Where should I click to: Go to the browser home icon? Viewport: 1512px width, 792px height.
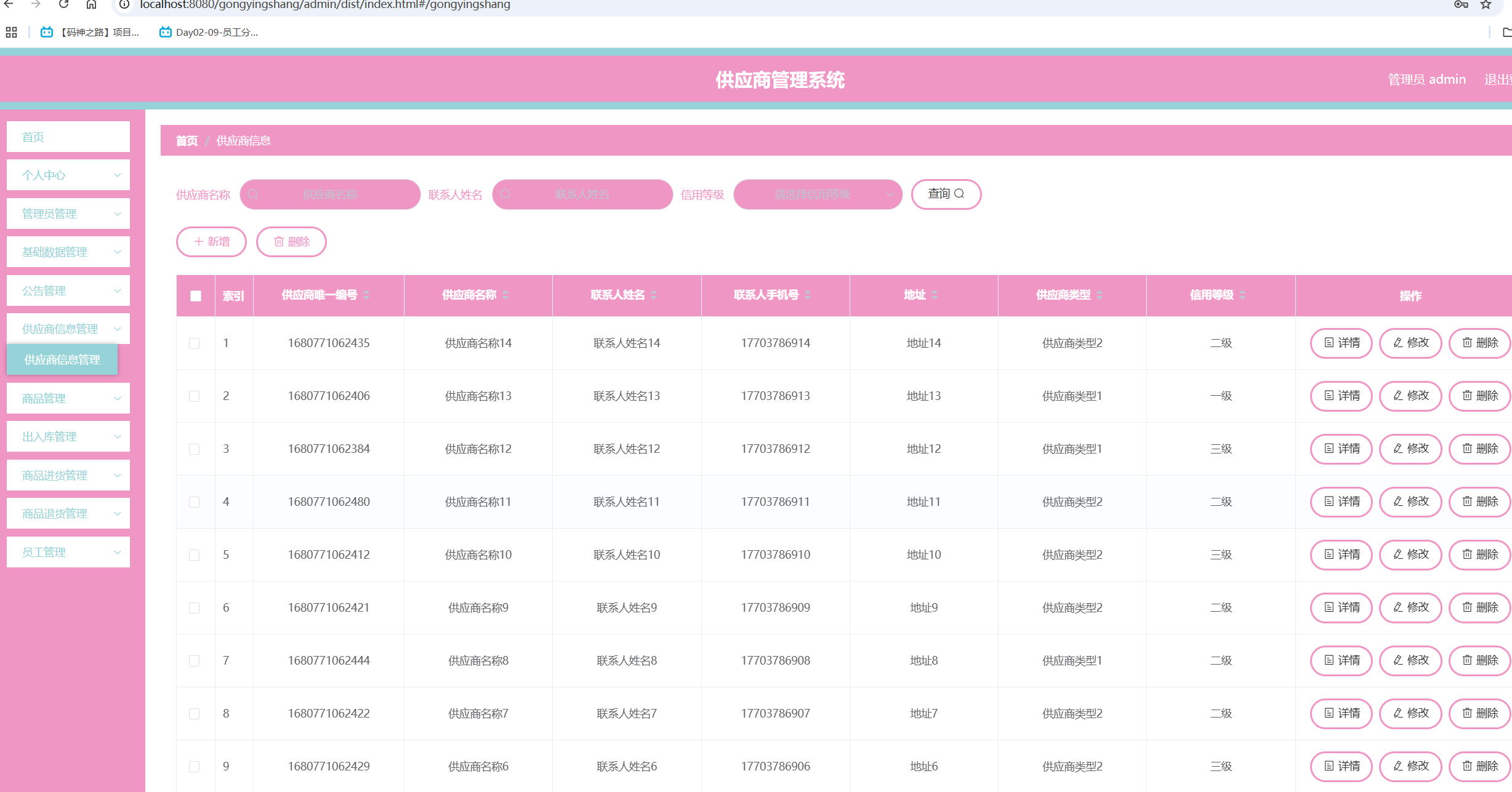point(91,4)
